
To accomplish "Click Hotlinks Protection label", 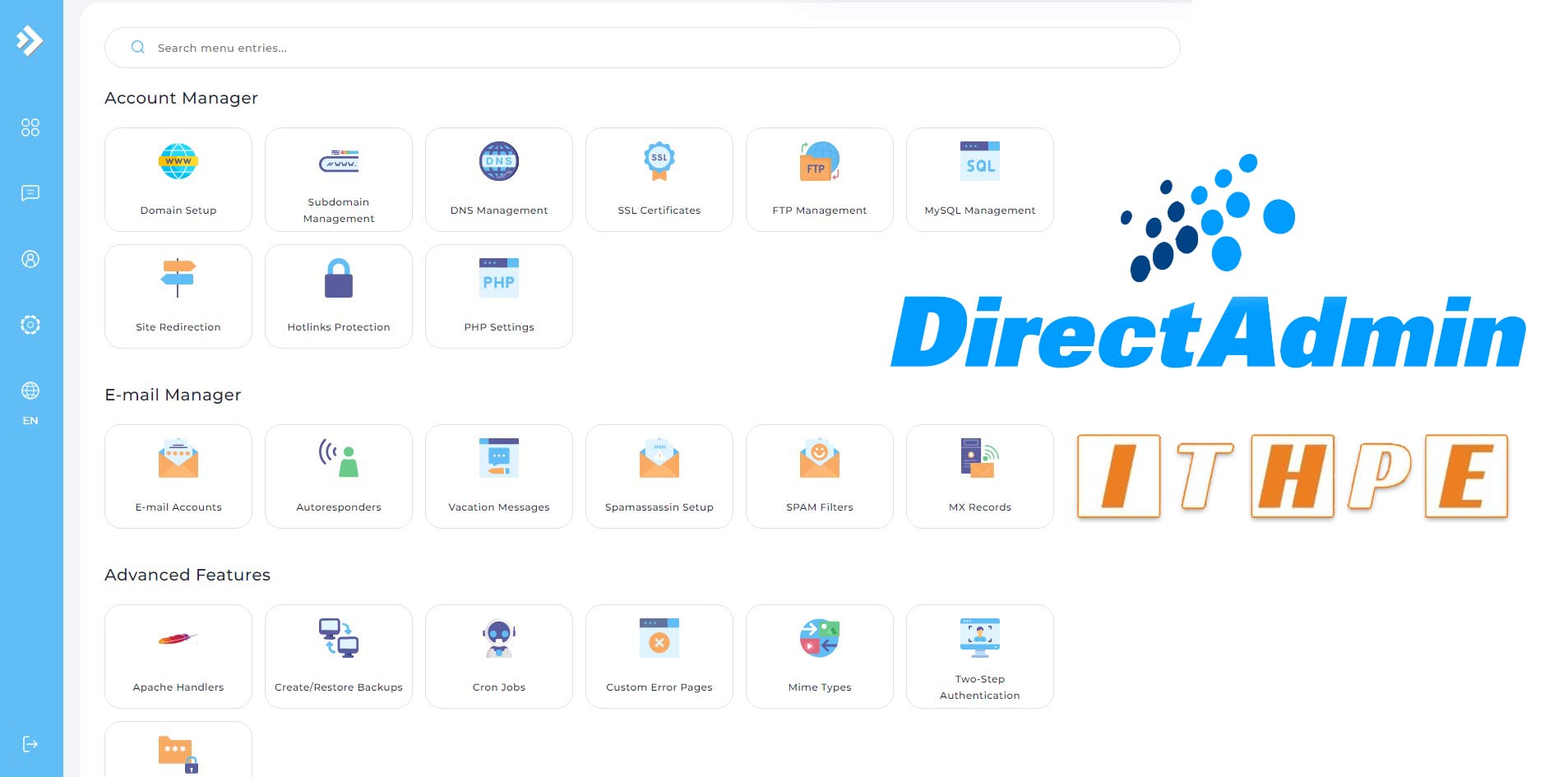I will pyautogui.click(x=339, y=327).
